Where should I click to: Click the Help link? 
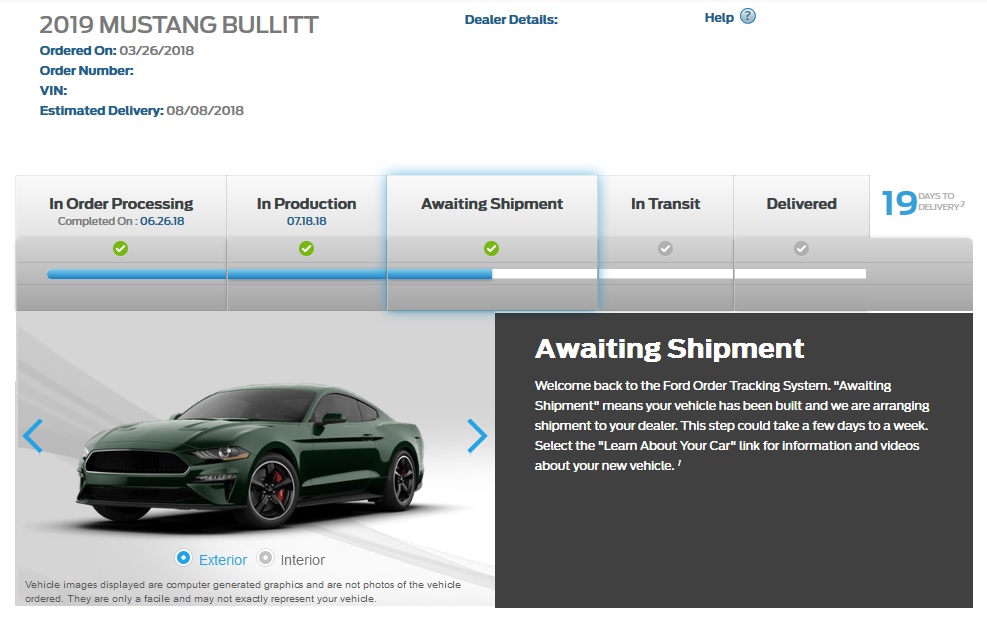coord(719,18)
